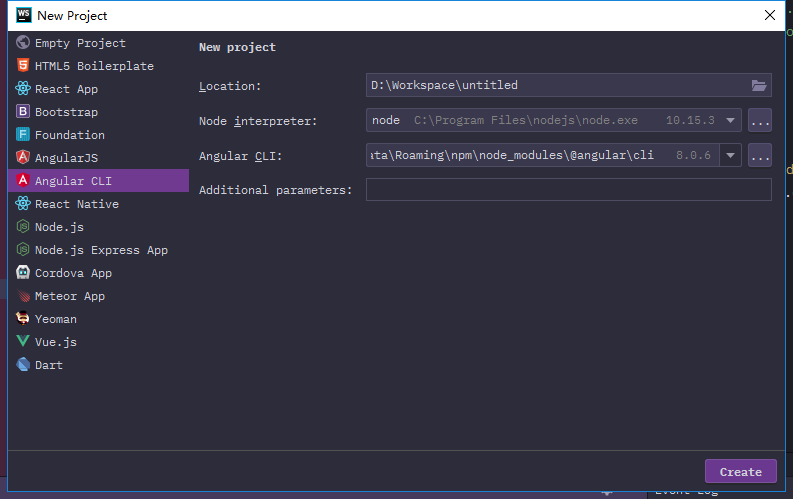This screenshot has height=499, width=793.
Task: Click the Foundation F icon
Action: pos(23,134)
